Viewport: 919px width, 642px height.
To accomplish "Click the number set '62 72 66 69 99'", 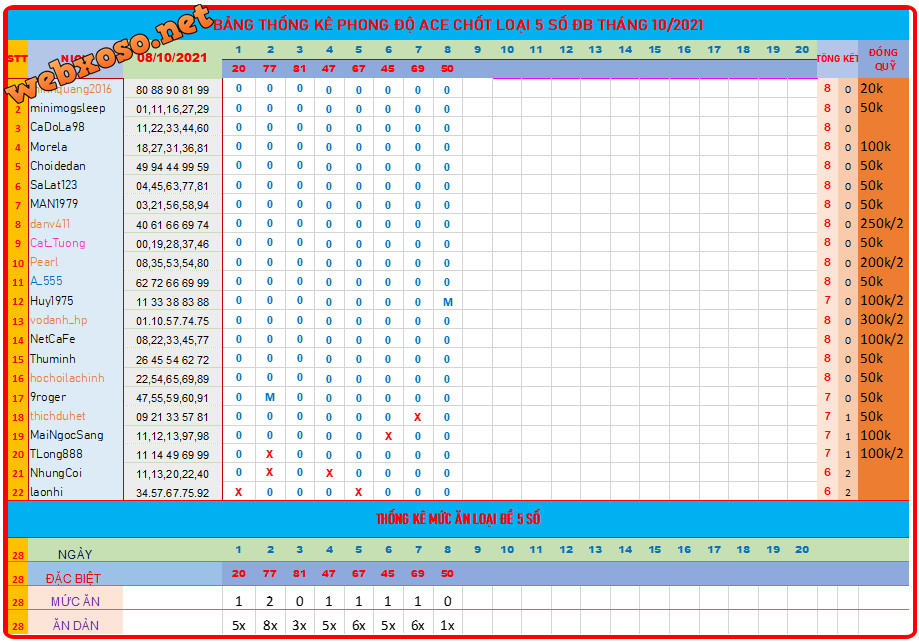I will click(x=172, y=283).
